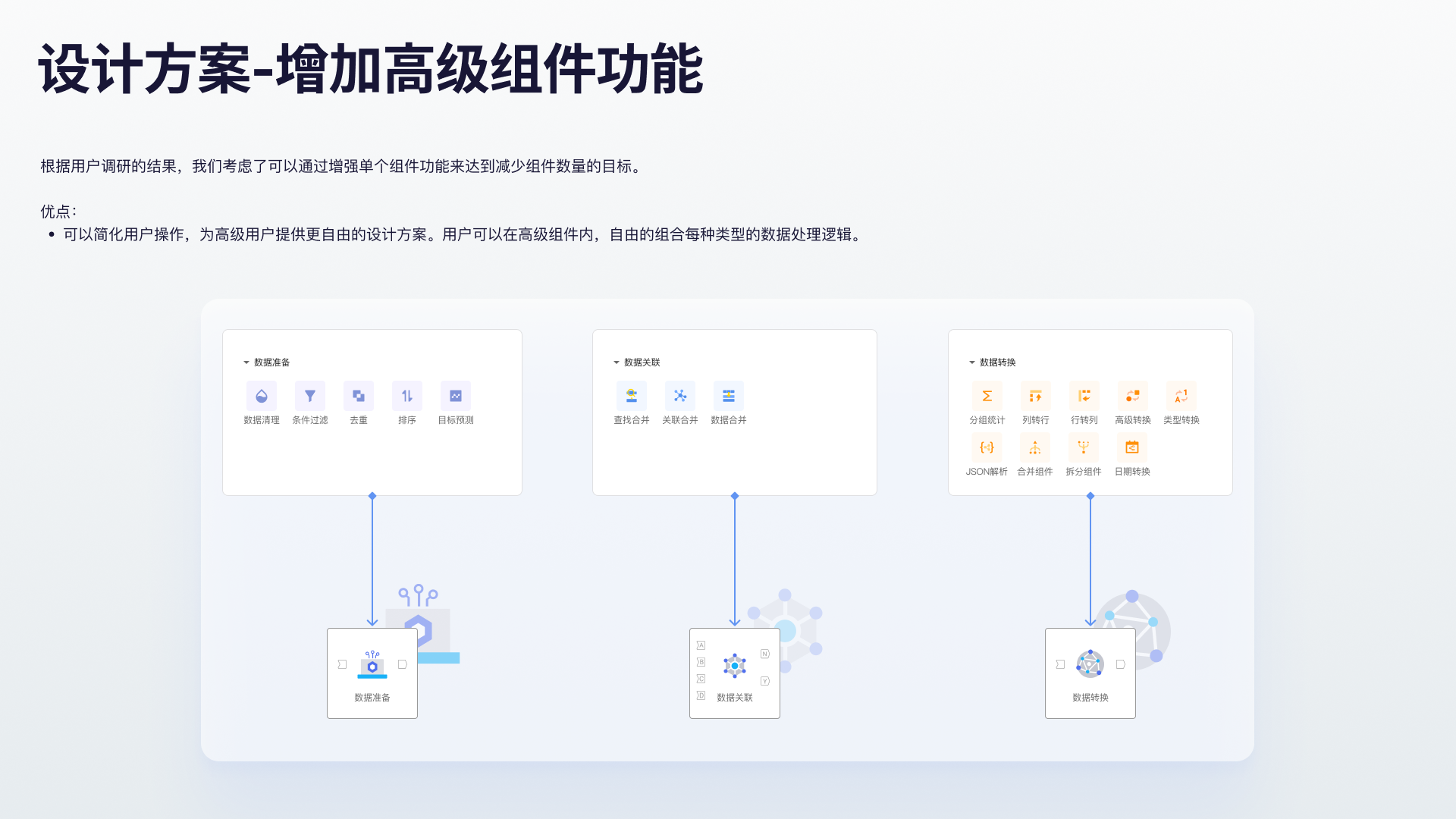Click the 数据关联 node's N output port

click(765, 654)
